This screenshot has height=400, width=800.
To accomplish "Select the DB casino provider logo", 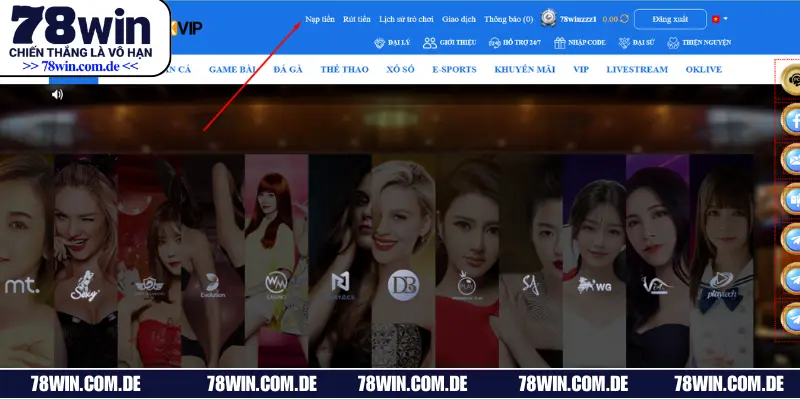I will click(x=402, y=283).
